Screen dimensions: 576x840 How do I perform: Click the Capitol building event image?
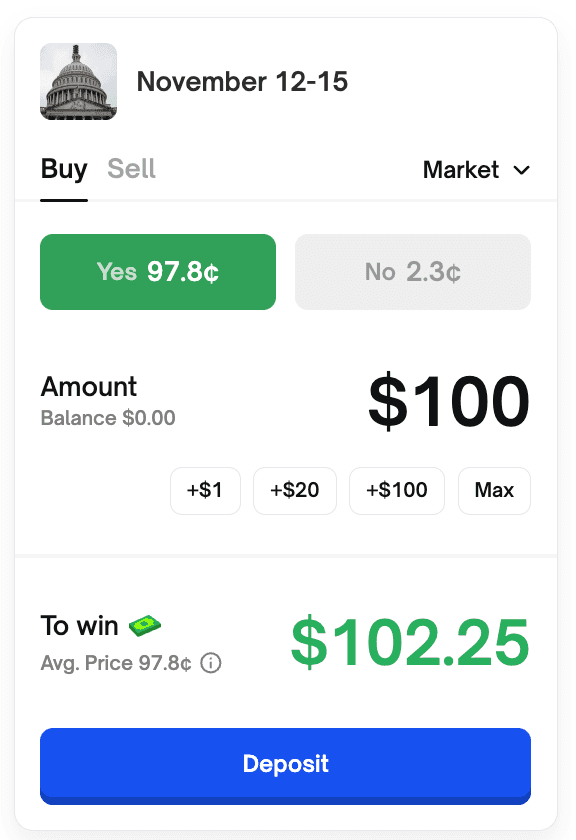pyautogui.click(x=78, y=81)
